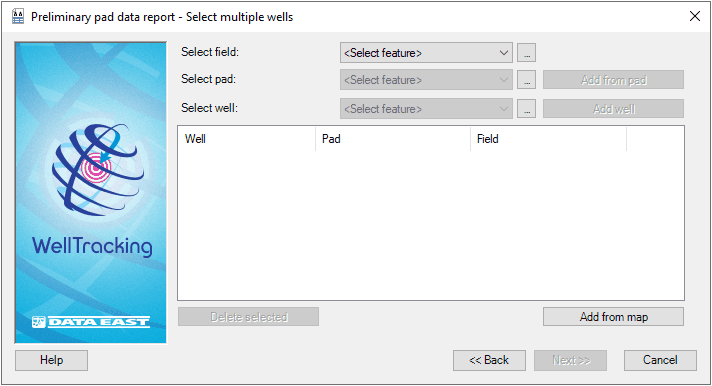The width and height of the screenshot is (712, 386).
Task: Open Help for this dialog
Action: click(51, 360)
